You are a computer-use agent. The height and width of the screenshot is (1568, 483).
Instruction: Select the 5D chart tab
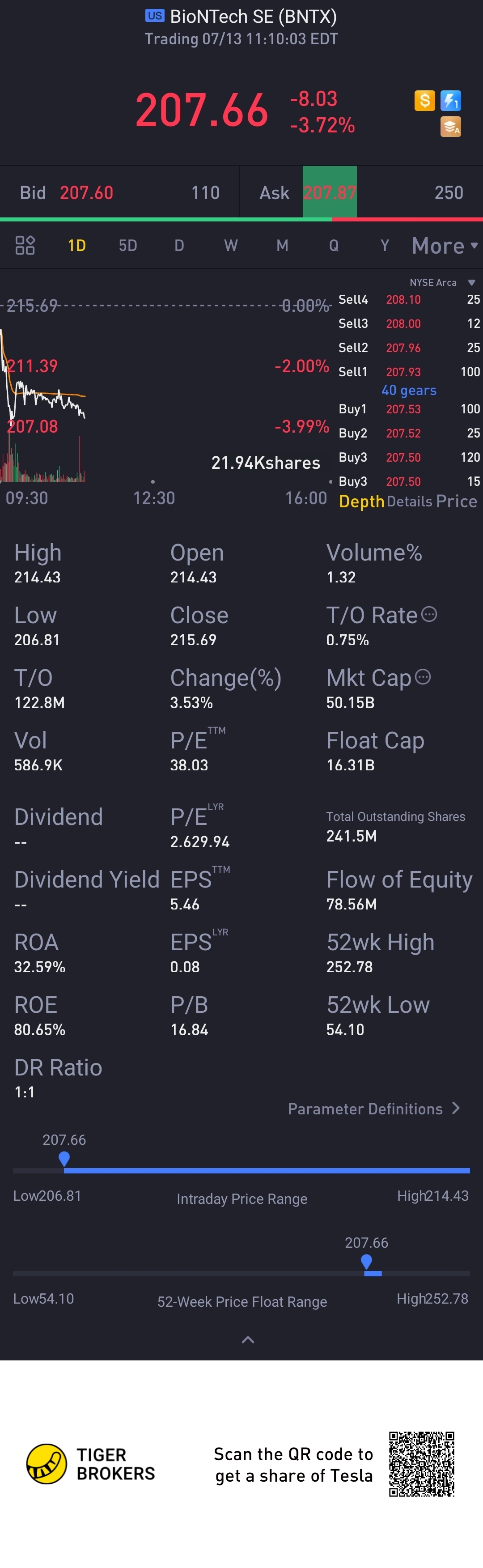(x=128, y=245)
